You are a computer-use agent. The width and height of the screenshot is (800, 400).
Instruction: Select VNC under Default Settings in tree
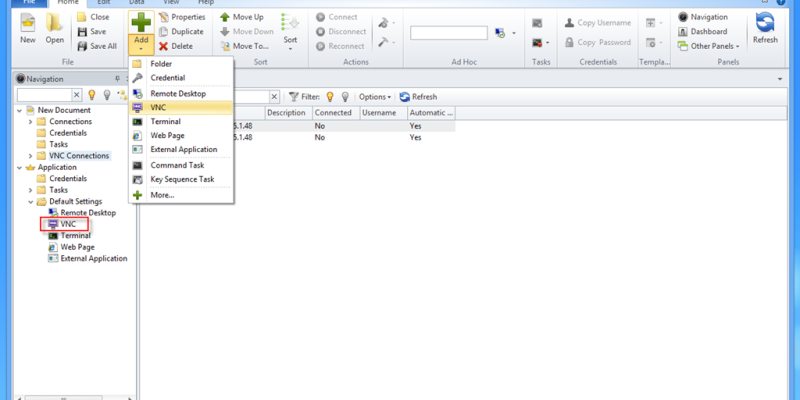click(67, 224)
